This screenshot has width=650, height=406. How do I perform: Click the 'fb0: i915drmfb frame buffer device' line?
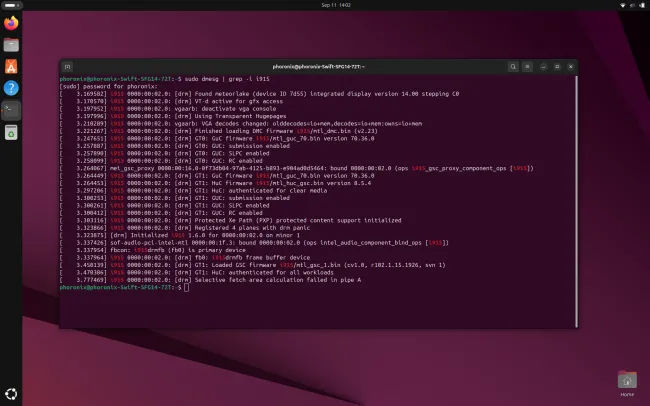coord(185,258)
